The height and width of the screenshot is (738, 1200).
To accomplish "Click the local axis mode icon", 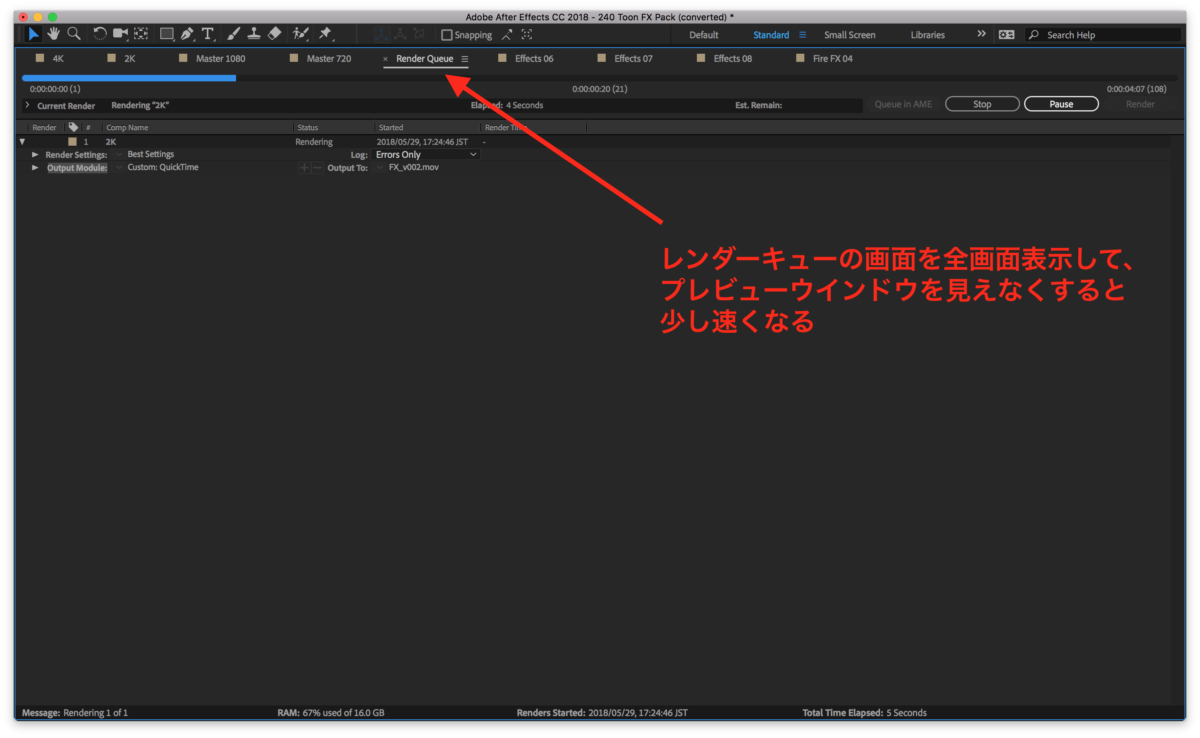I will click(x=381, y=34).
